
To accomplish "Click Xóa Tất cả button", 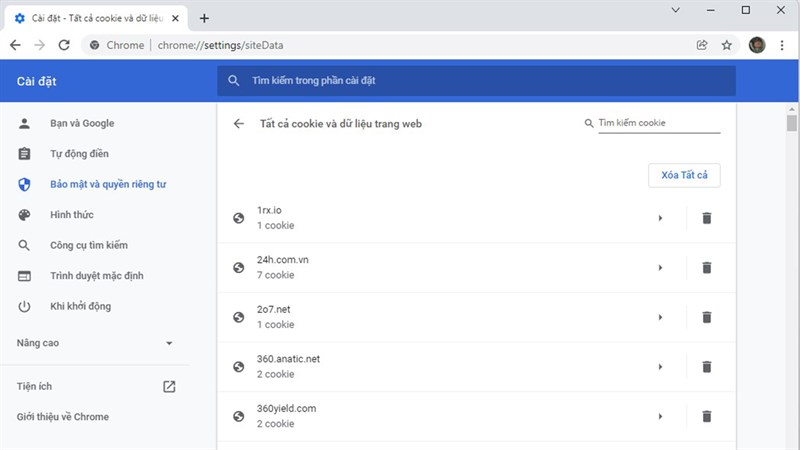I will click(684, 175).
